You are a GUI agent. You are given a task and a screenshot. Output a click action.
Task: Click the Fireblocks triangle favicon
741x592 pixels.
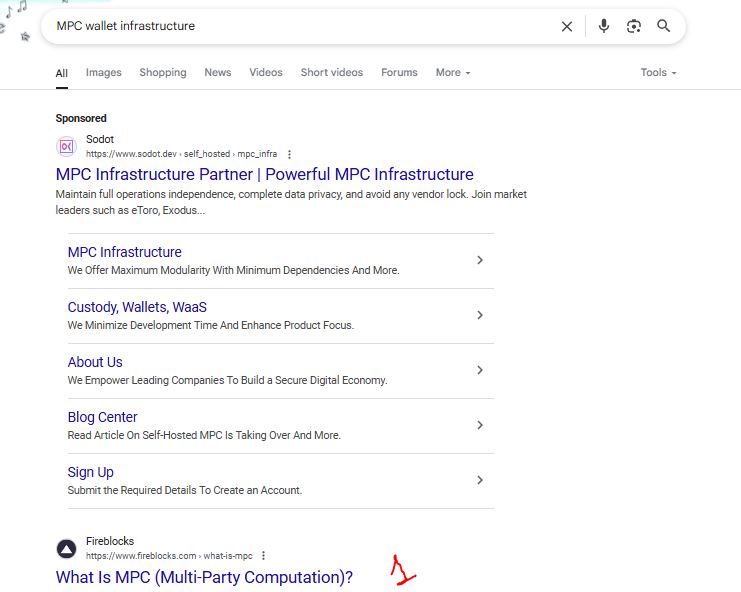point(67,549)
